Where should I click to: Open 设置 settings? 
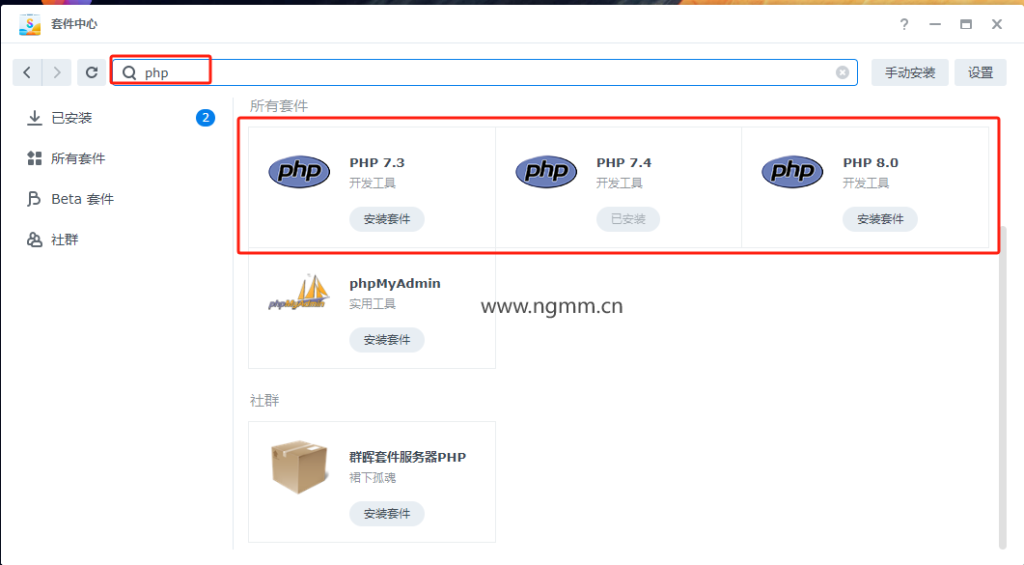[x=980, y=73]
